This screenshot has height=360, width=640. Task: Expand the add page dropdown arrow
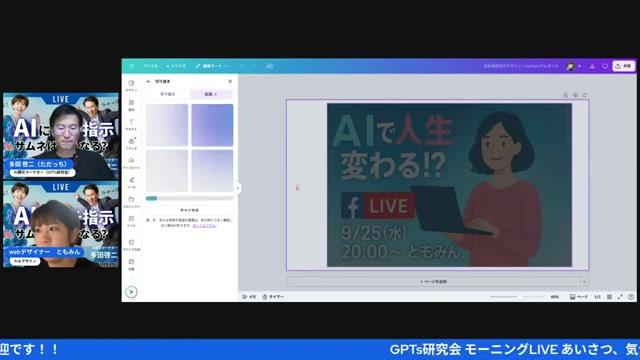(584, 282)
